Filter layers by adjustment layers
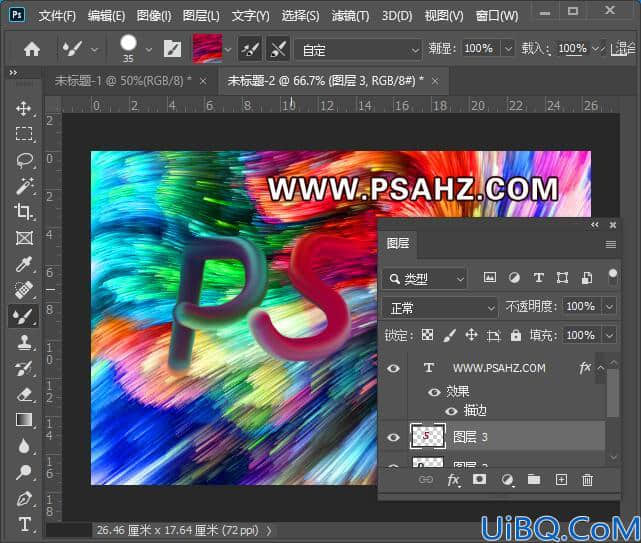Image resolution: width=641 pixels, height=543 pixels. click(514, 278)
